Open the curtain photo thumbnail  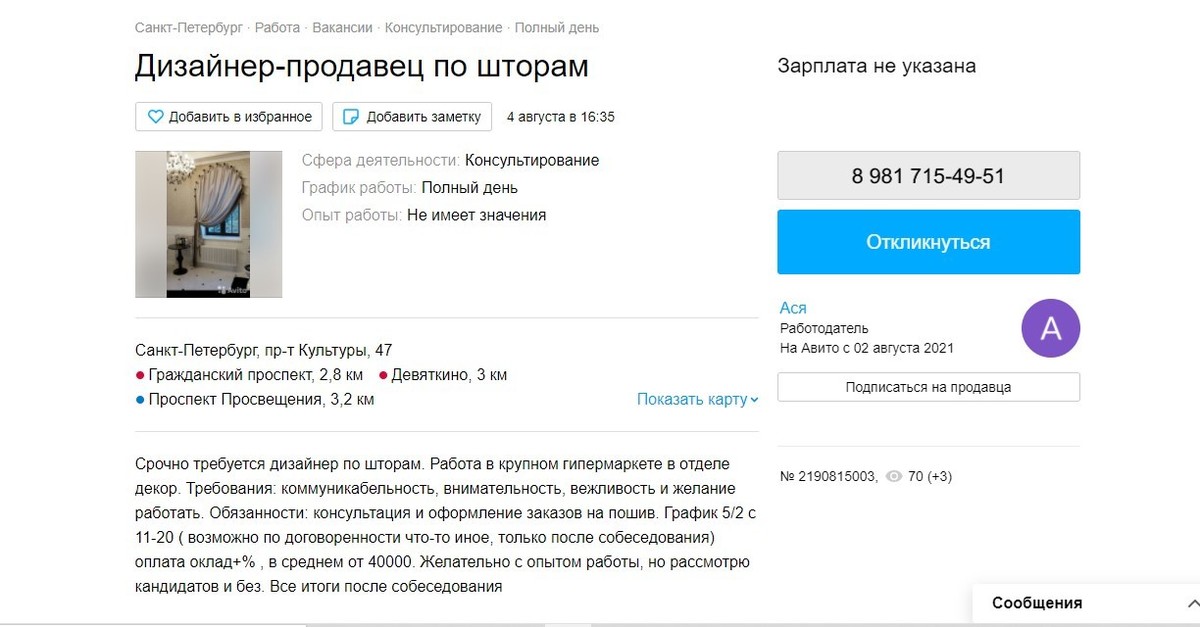tap(208, 224)
